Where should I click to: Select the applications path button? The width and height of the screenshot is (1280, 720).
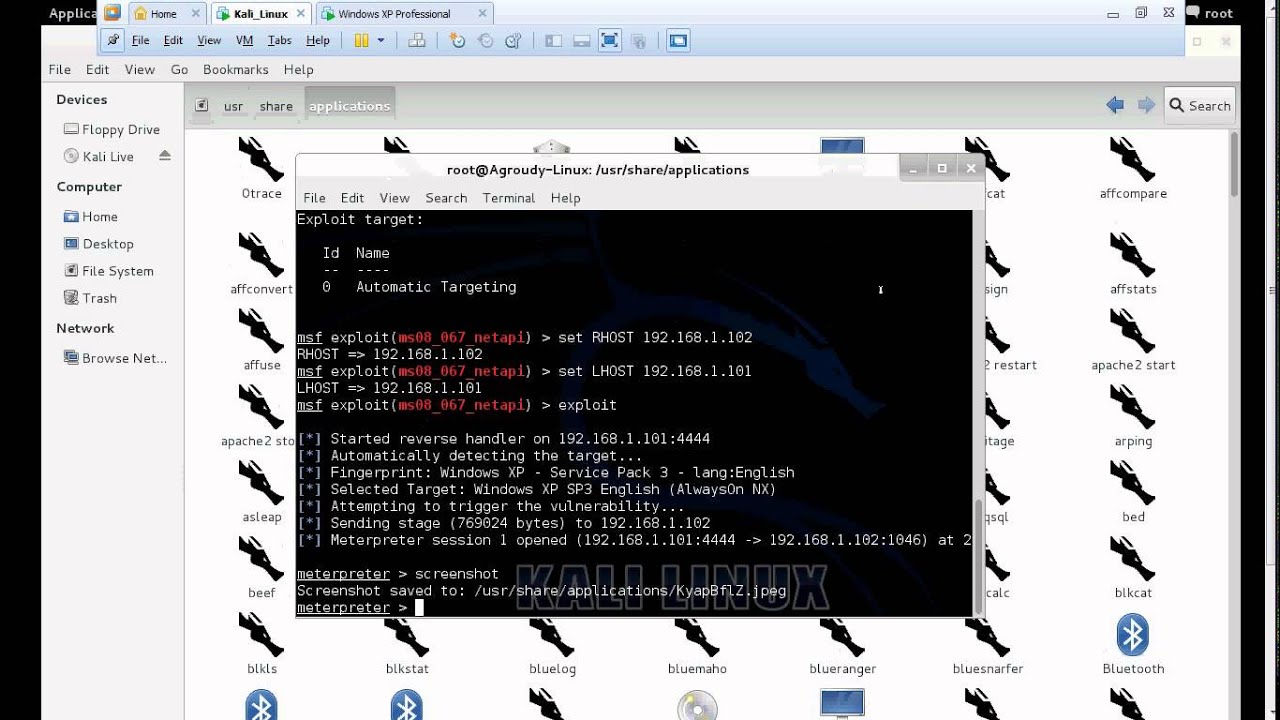(349, 106)
